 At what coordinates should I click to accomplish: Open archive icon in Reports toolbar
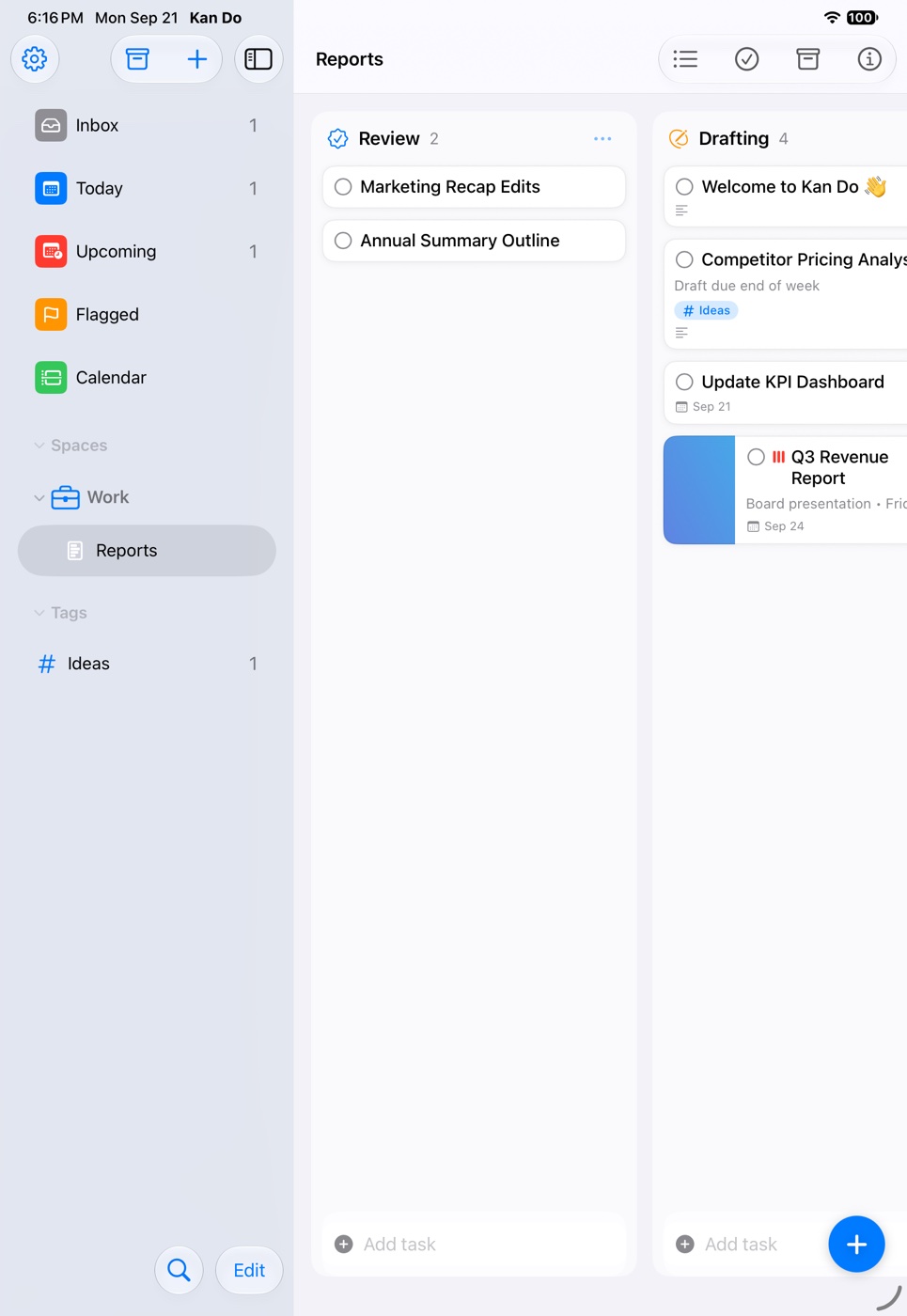pos(807,59)
